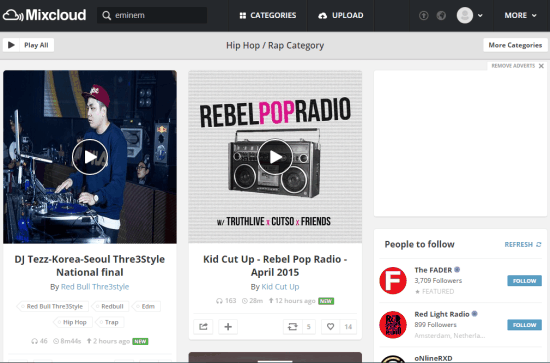Select the Edm tag
Image resolution: width=550 pixels, height=363 pixels.
coord(147,306)
